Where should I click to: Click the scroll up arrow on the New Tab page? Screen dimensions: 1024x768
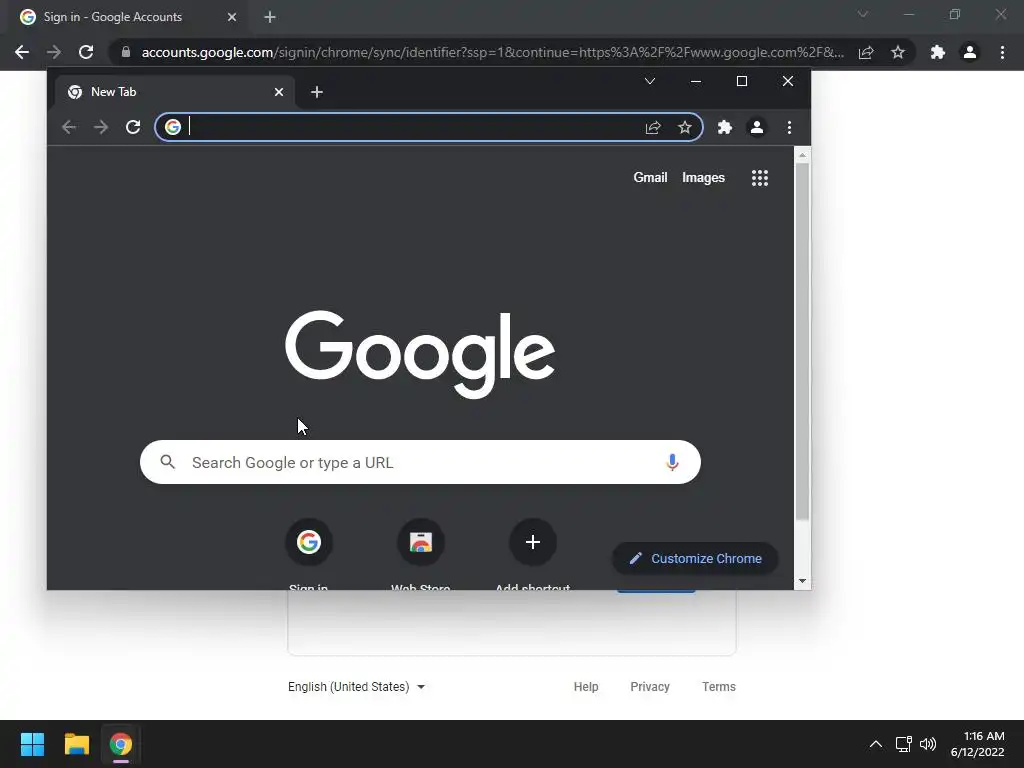coord(802,155)
